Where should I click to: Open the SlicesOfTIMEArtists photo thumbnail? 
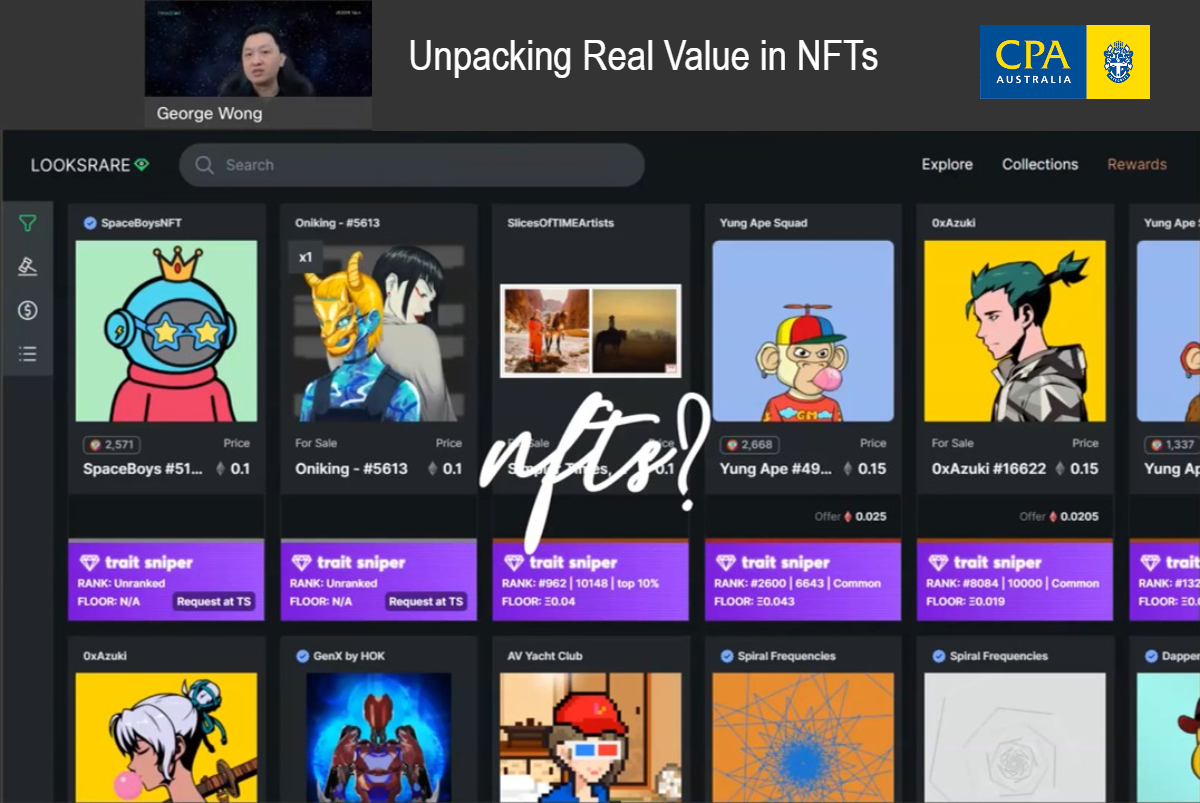click(x=590, y=331)
